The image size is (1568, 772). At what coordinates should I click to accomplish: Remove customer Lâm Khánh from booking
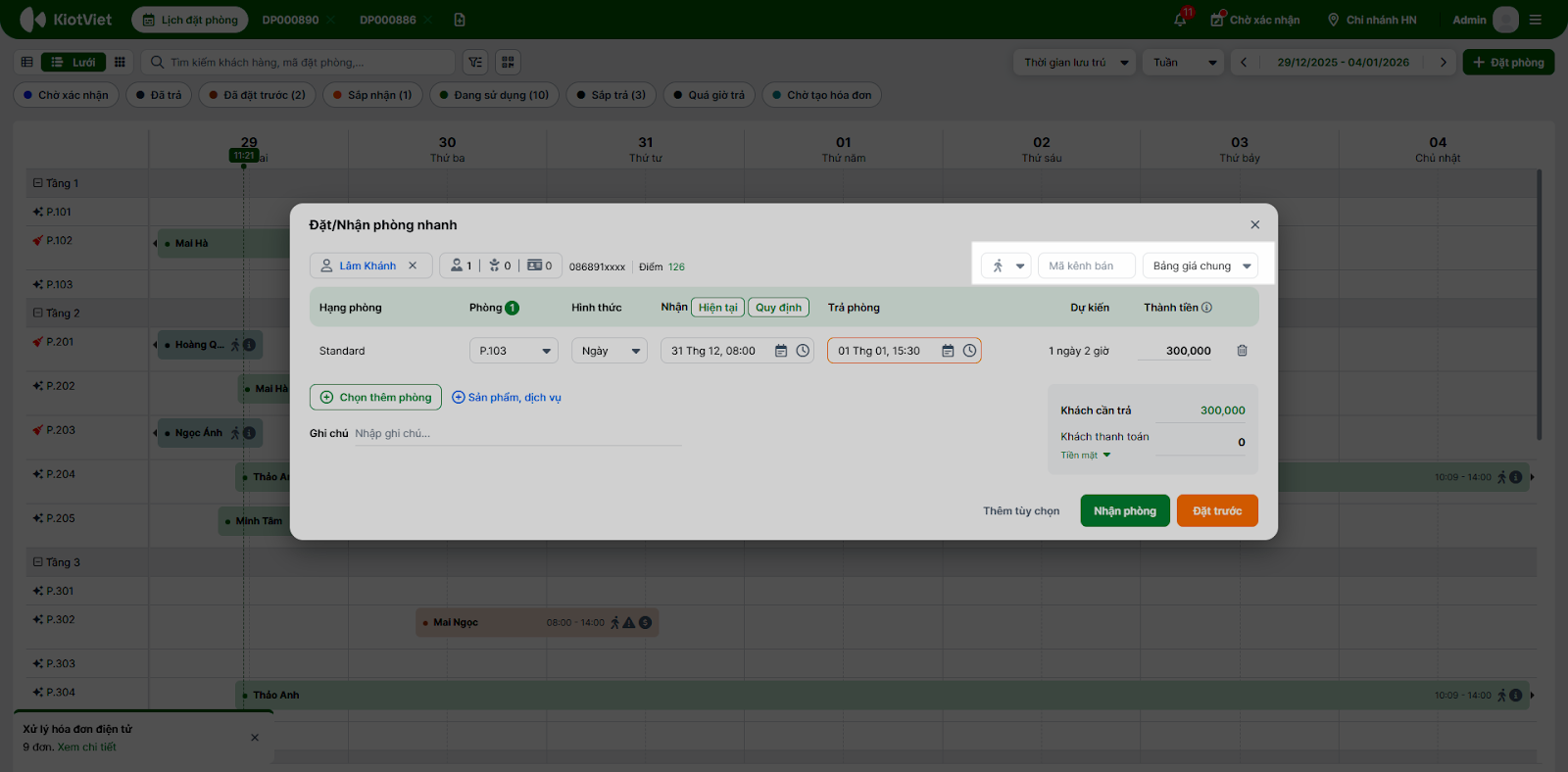click(413, 265)
